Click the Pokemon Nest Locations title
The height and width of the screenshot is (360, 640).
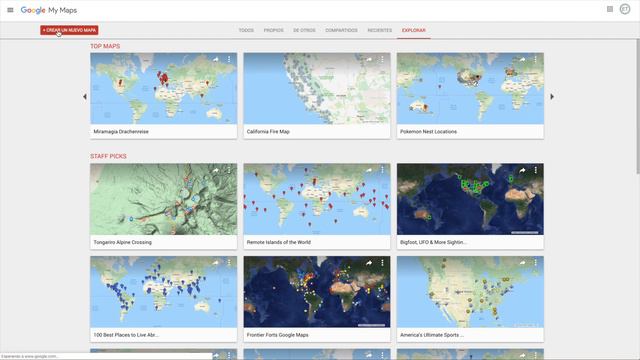point(429,132)
